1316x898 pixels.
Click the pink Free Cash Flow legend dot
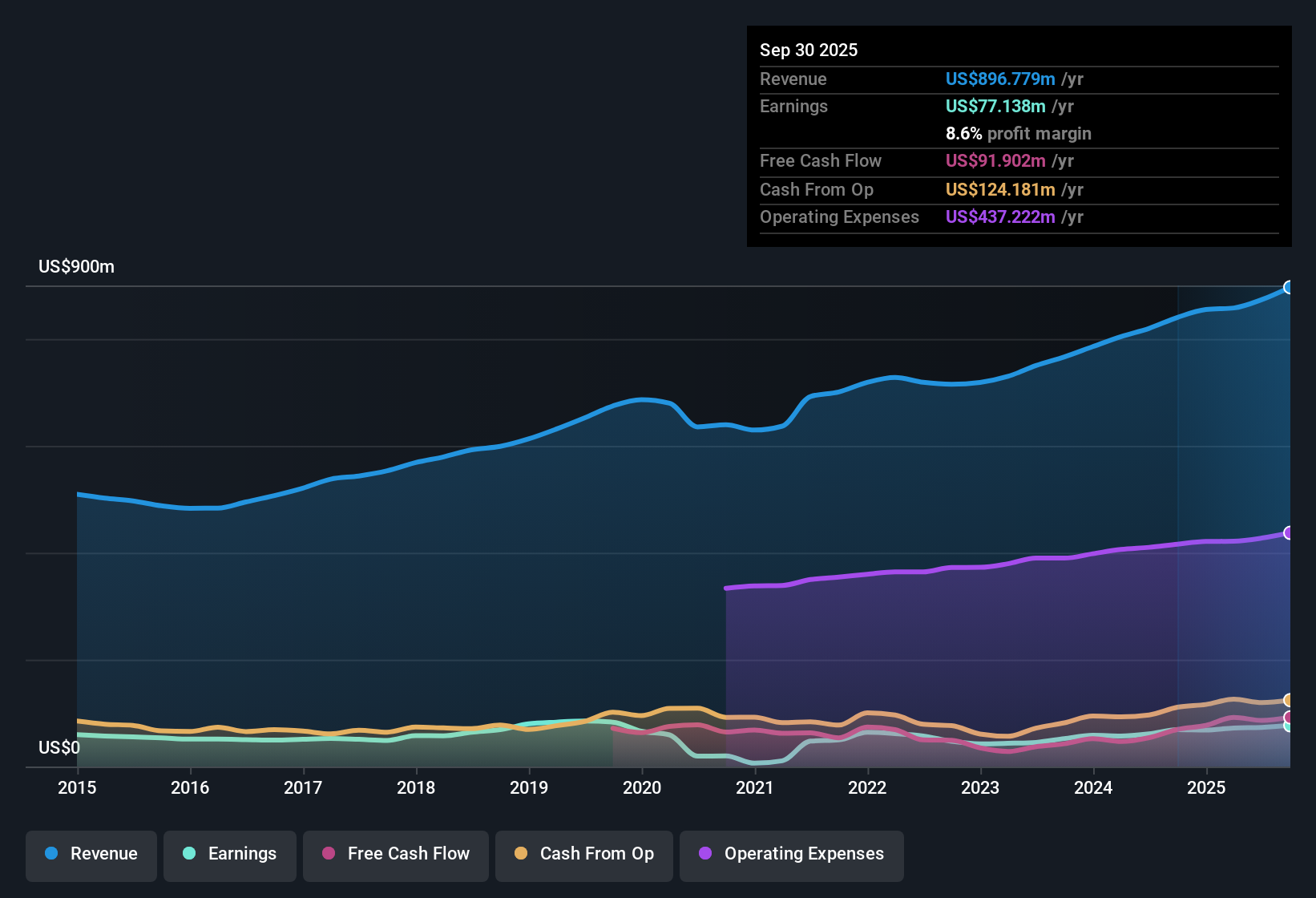pos(328,854)
